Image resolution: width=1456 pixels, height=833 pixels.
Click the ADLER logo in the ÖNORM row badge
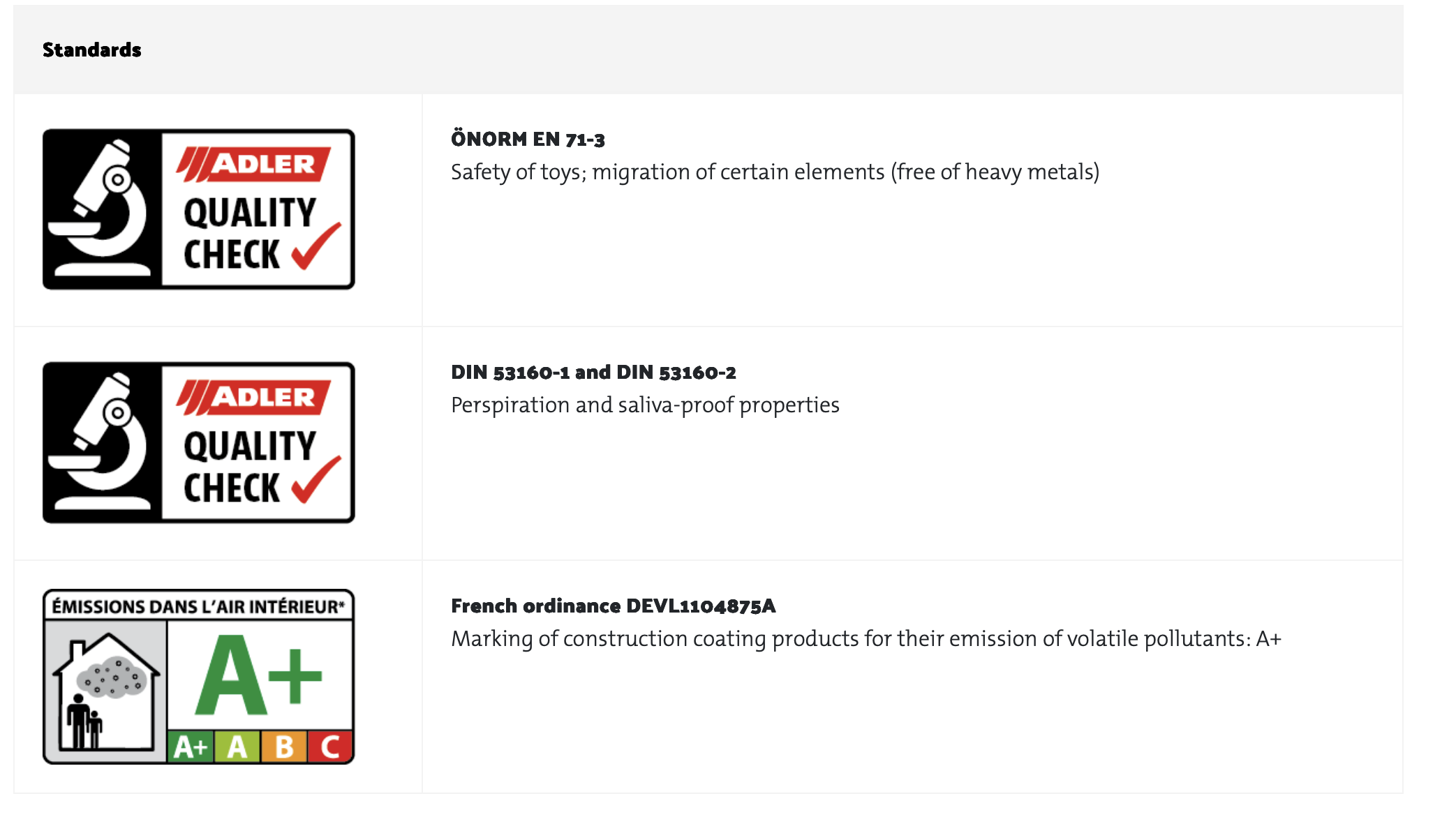click(254, 165)
